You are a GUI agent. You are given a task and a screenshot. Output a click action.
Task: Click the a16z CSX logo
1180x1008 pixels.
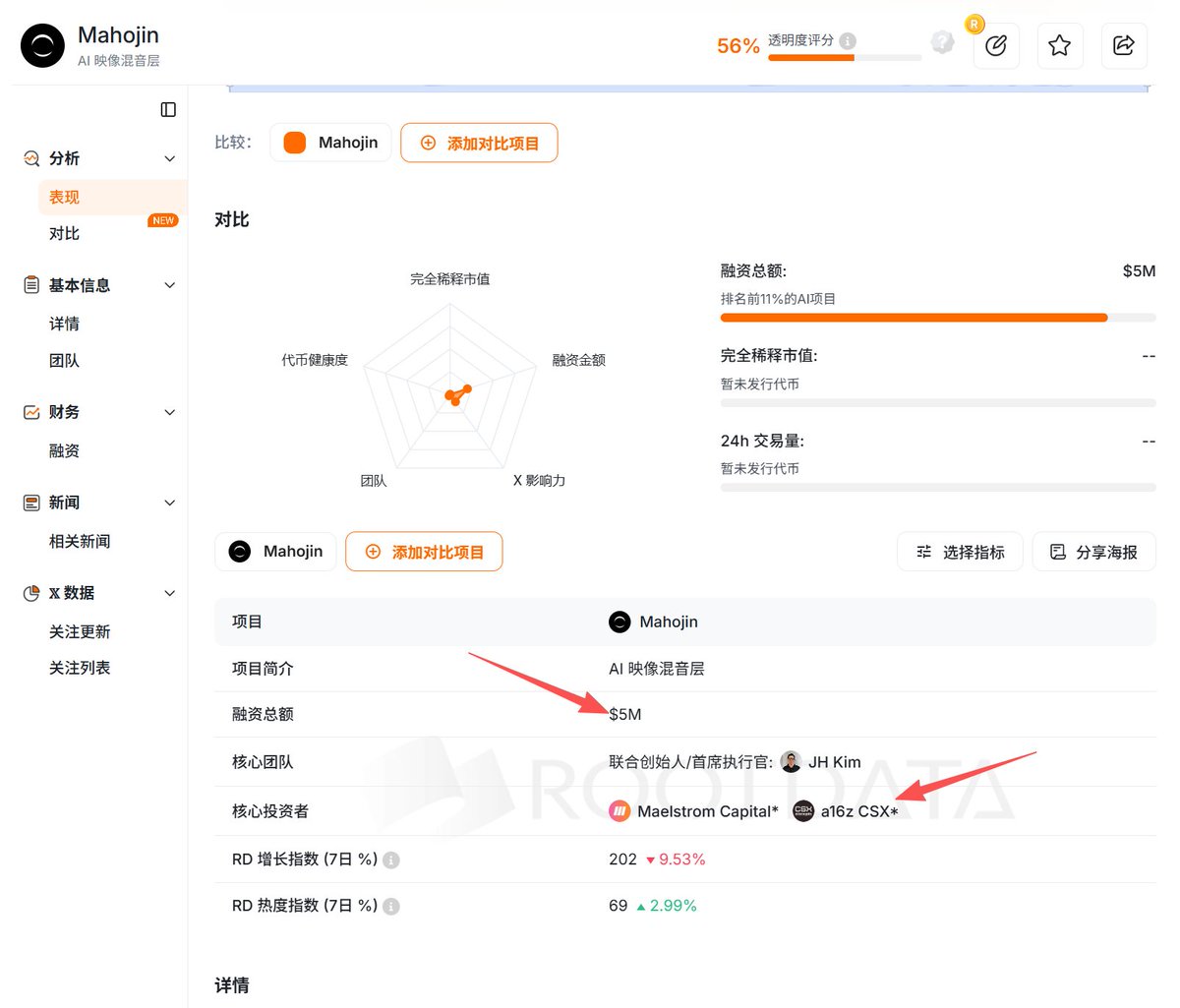(803, 811)
